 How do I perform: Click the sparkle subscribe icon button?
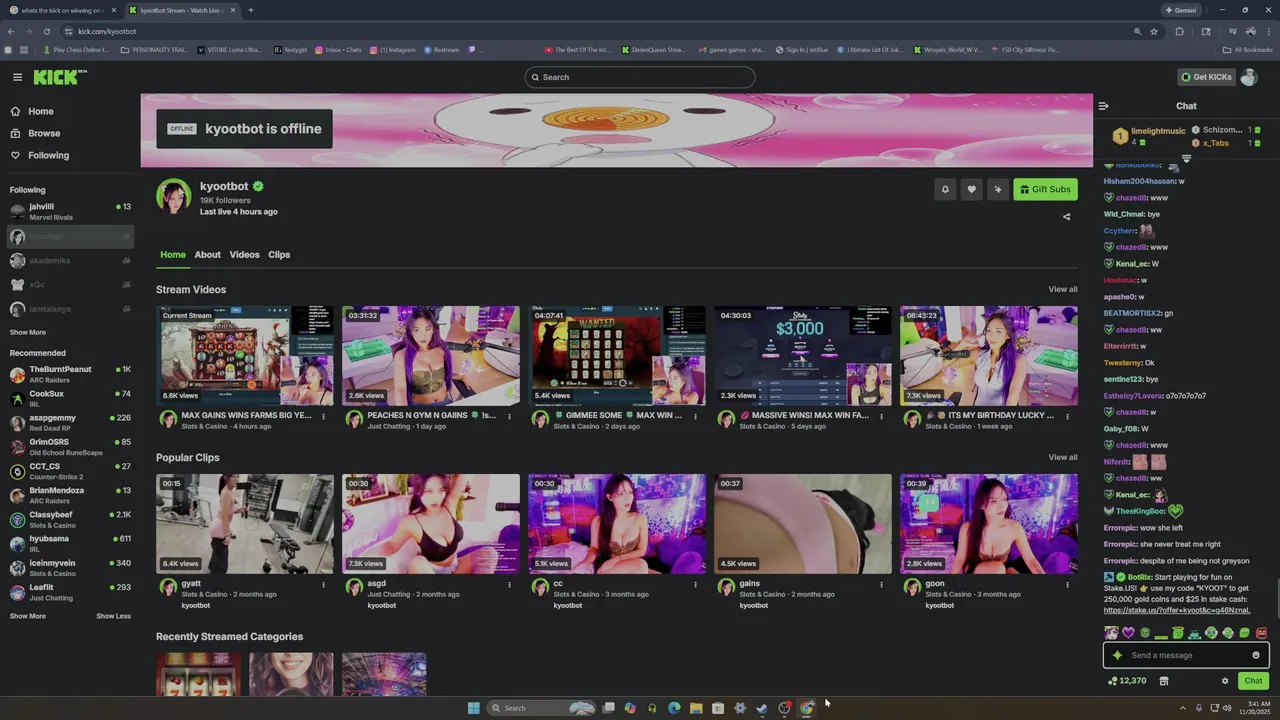coord(997,189)
